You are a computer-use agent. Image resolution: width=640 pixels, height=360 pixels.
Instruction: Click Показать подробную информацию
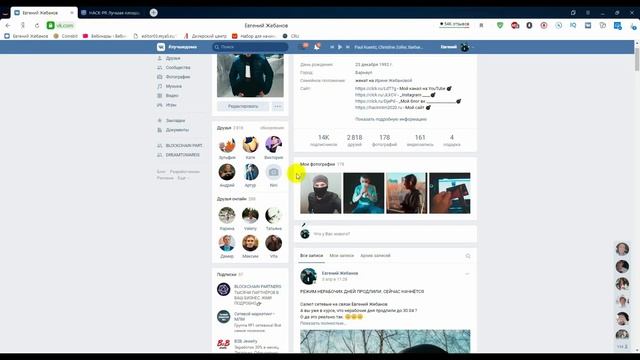pos(391,119)
